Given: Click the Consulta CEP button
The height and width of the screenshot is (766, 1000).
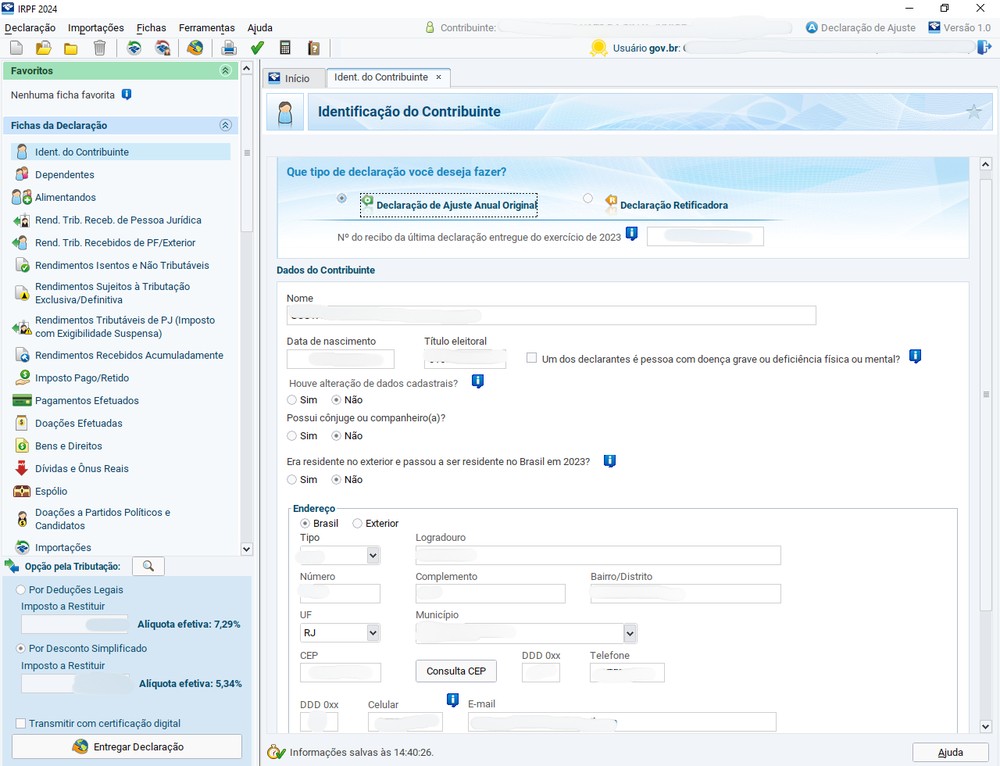Looking at the screenshot, I should coord(455,671).
